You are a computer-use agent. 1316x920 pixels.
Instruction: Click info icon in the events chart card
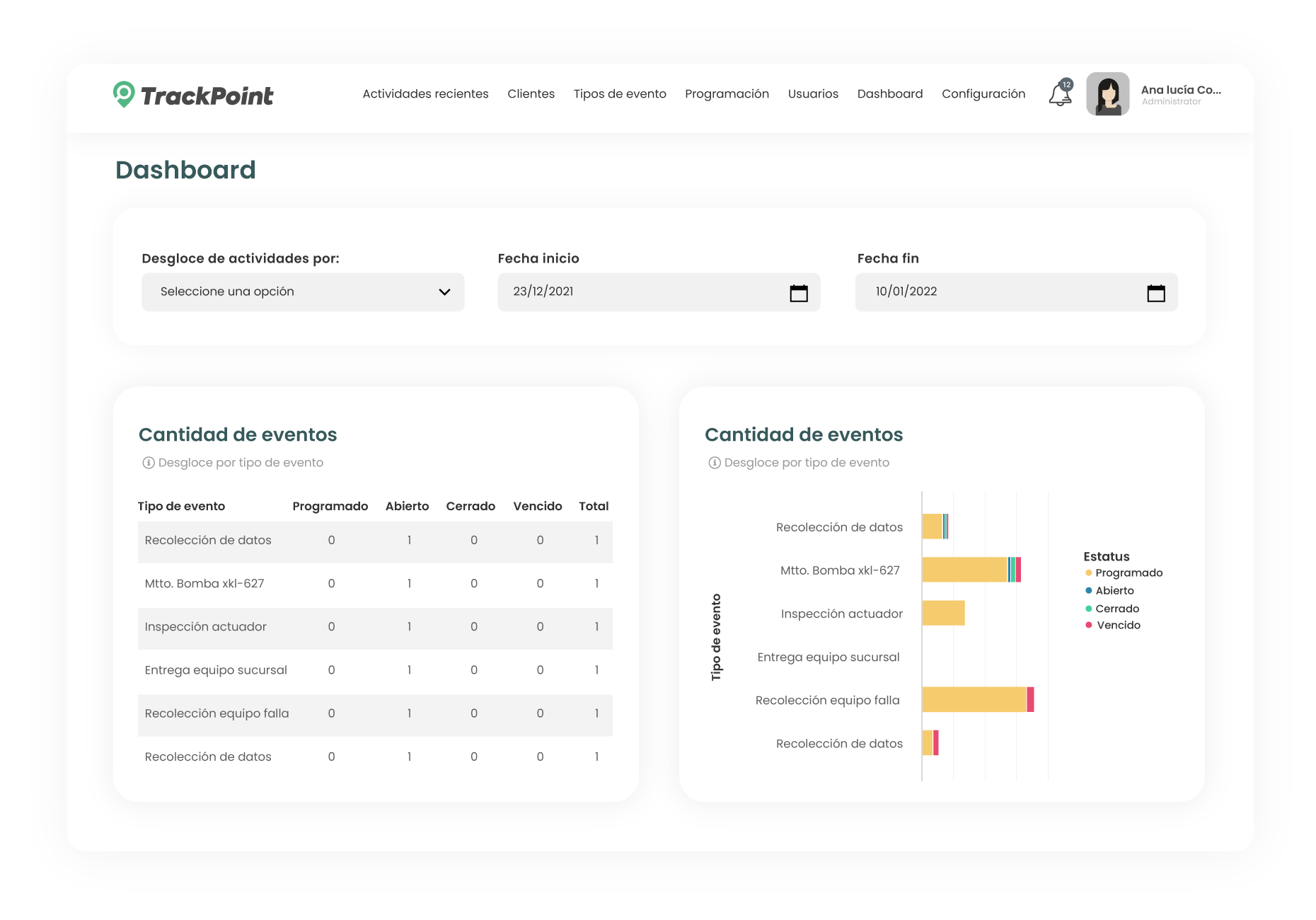point(715,463)
